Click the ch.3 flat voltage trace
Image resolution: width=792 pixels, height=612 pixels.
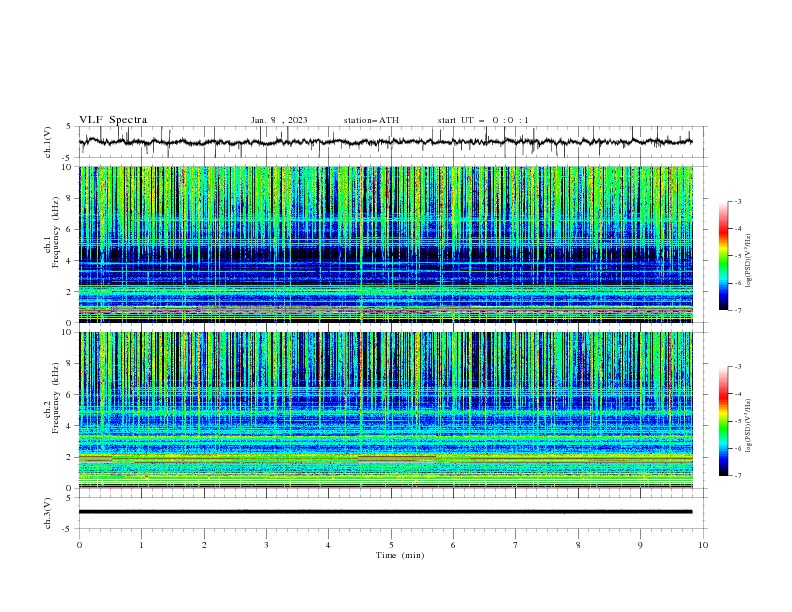point(385,512)
